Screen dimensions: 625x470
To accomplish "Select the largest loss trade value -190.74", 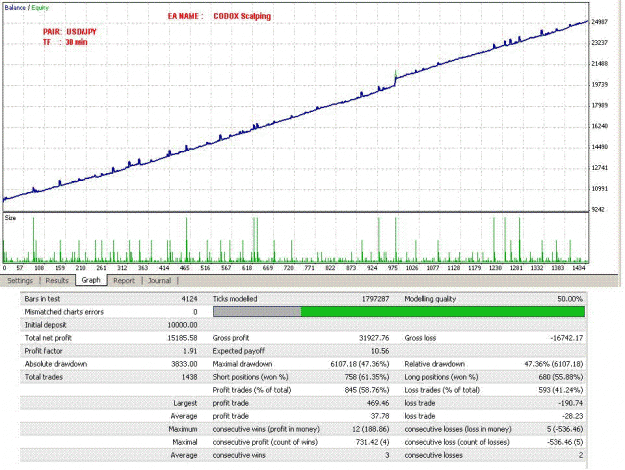I will 570,403.
